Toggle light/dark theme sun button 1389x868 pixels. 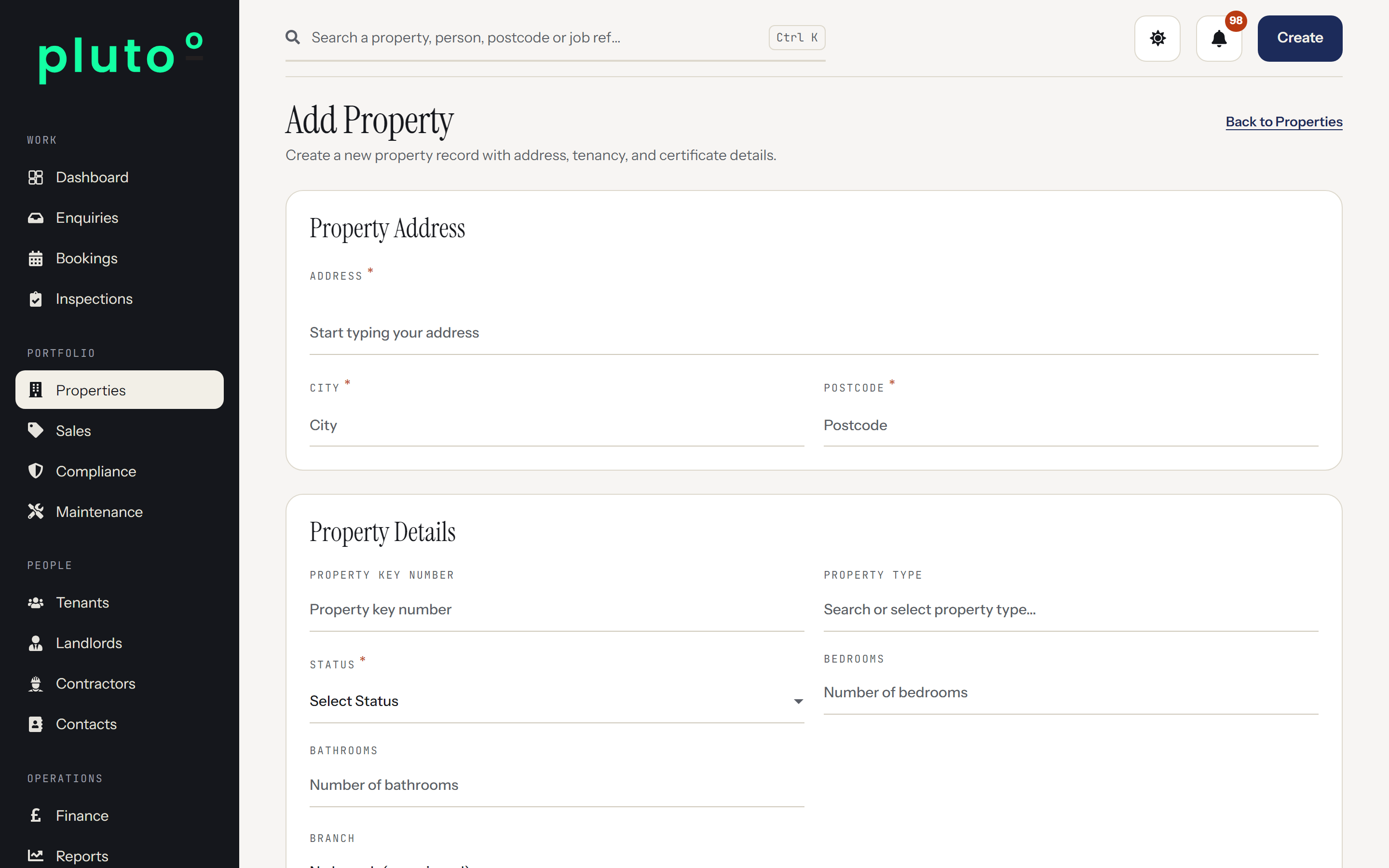click(x=1157, y=39)
